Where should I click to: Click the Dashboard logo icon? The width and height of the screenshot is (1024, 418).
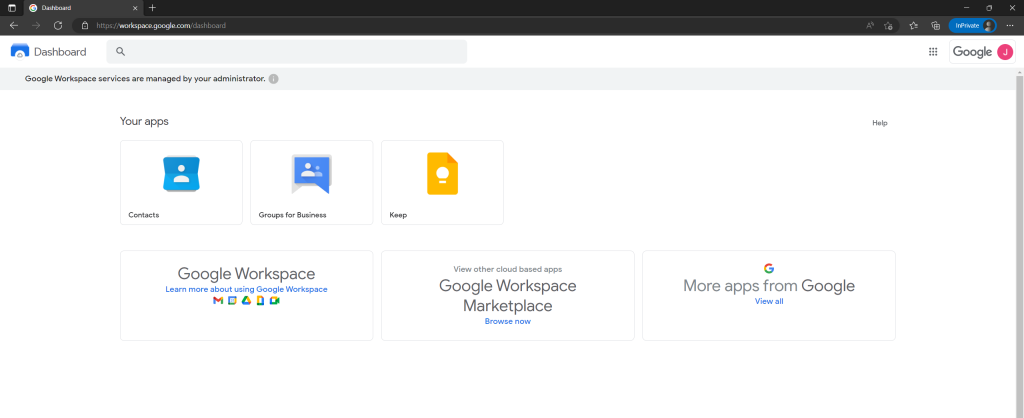[x=20, y=52]
